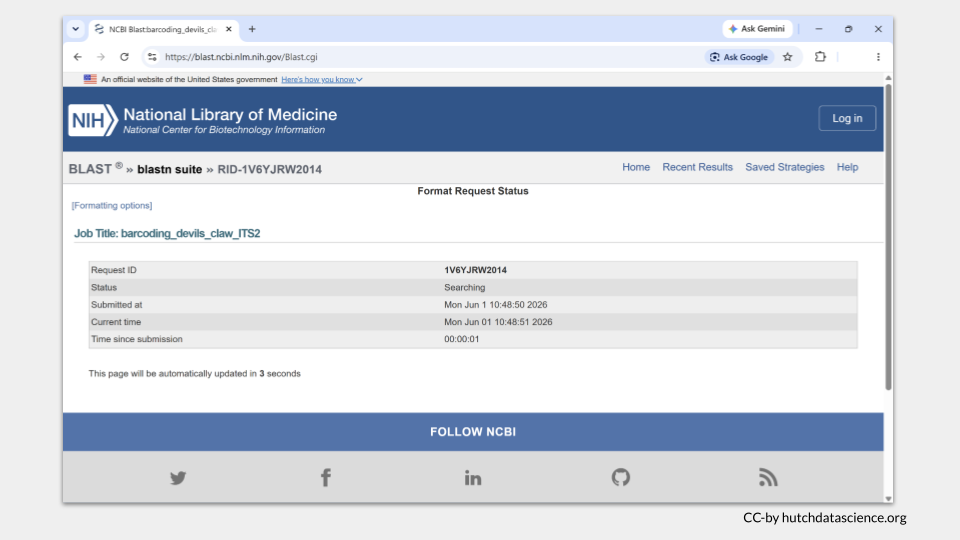Expand 'Here's how you know' disclosure
This screenshot has width=960, height=540.
click(321, 80)
